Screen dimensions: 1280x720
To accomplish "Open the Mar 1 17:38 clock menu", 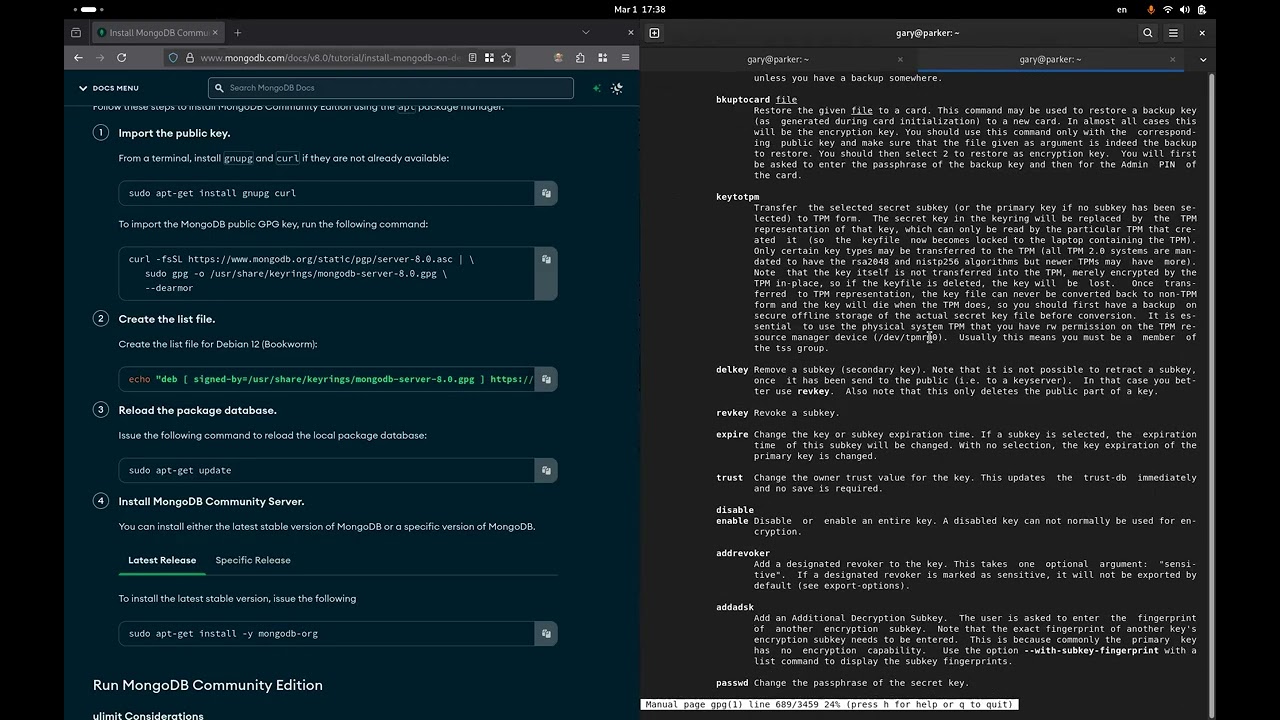I will pyautogui.click(x=639, y=9).
